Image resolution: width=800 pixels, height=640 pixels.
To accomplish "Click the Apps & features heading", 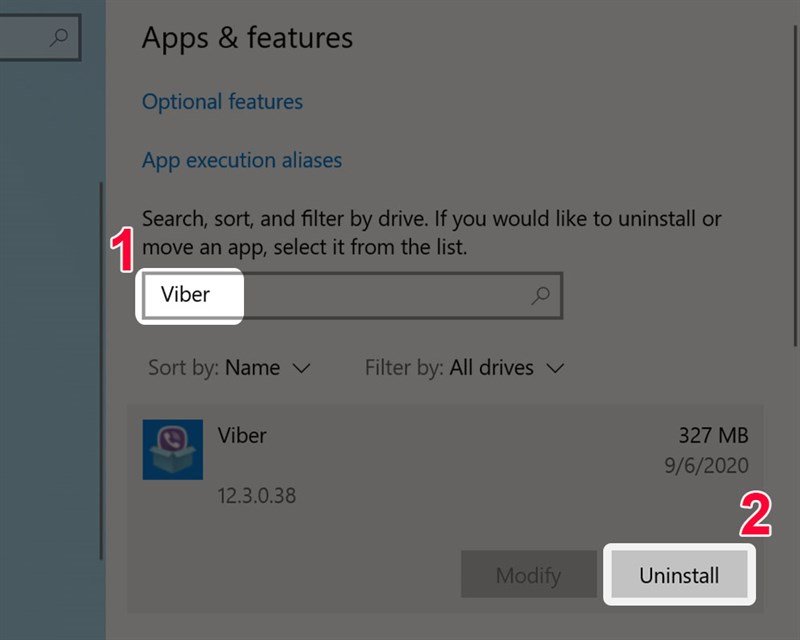I will point(247,38).
